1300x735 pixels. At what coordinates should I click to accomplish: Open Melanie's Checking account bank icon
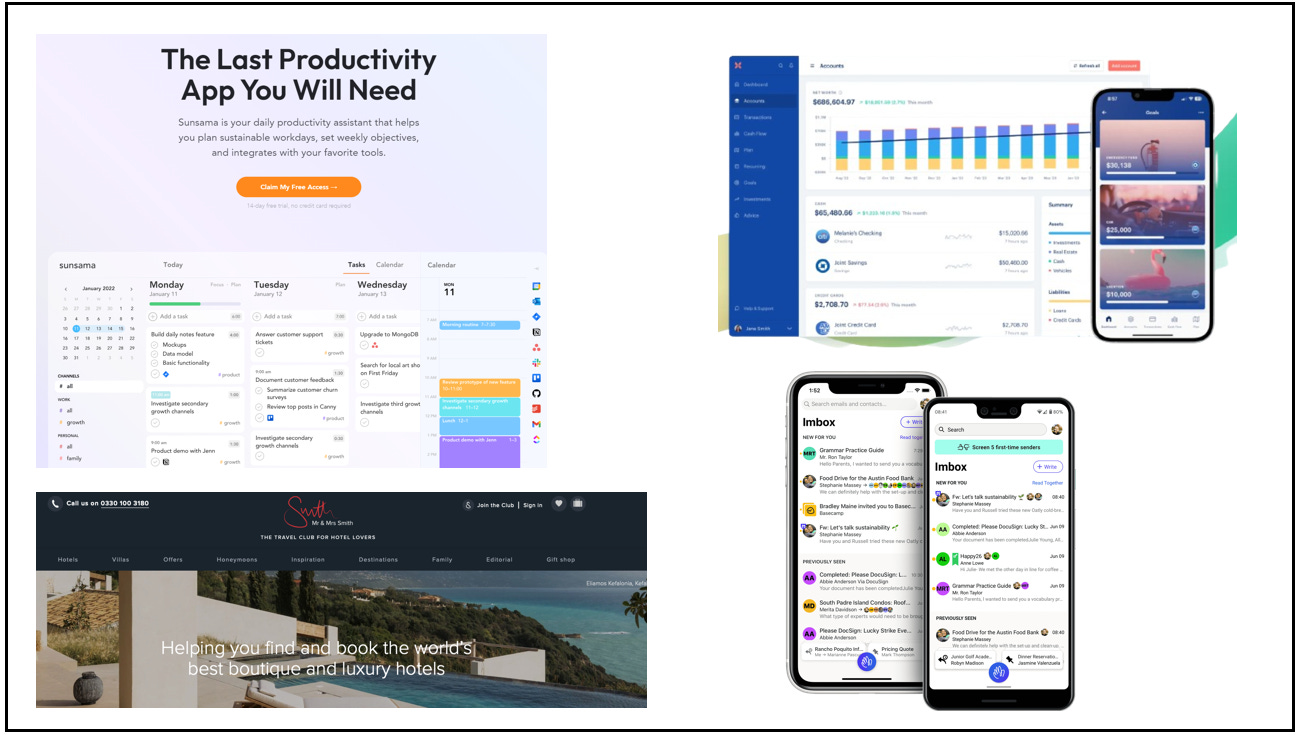(x=823, y=236)
